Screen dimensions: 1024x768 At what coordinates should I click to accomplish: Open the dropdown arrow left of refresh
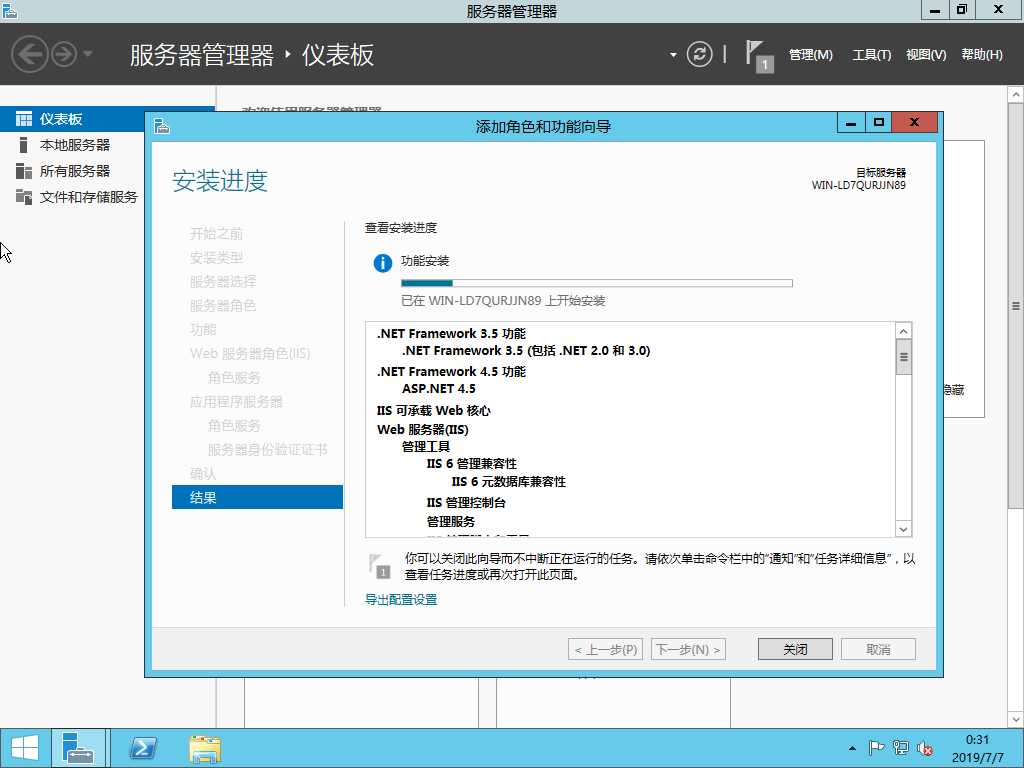pyautogui.click(x=673, y=55)
